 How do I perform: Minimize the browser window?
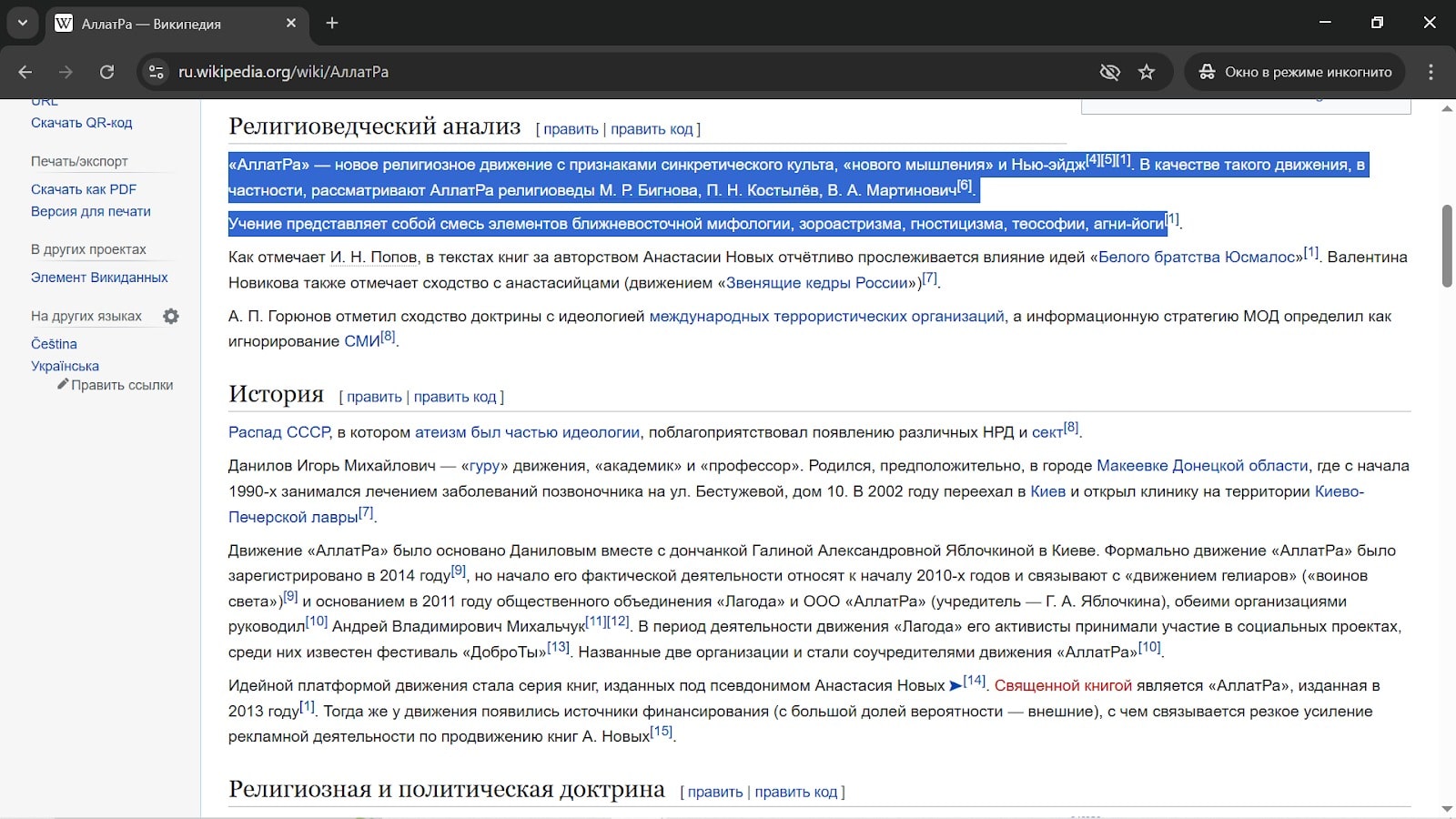tap(1325, 23)
